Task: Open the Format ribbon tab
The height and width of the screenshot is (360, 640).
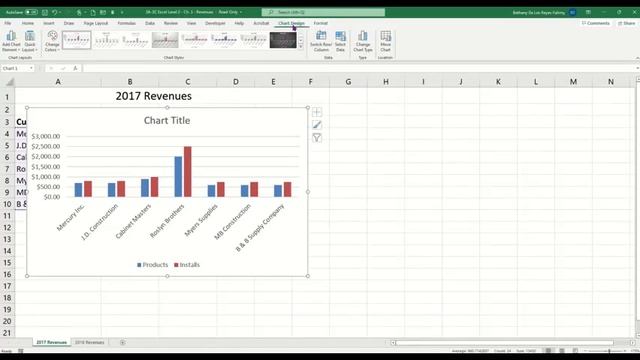Action: coord(320,23)
